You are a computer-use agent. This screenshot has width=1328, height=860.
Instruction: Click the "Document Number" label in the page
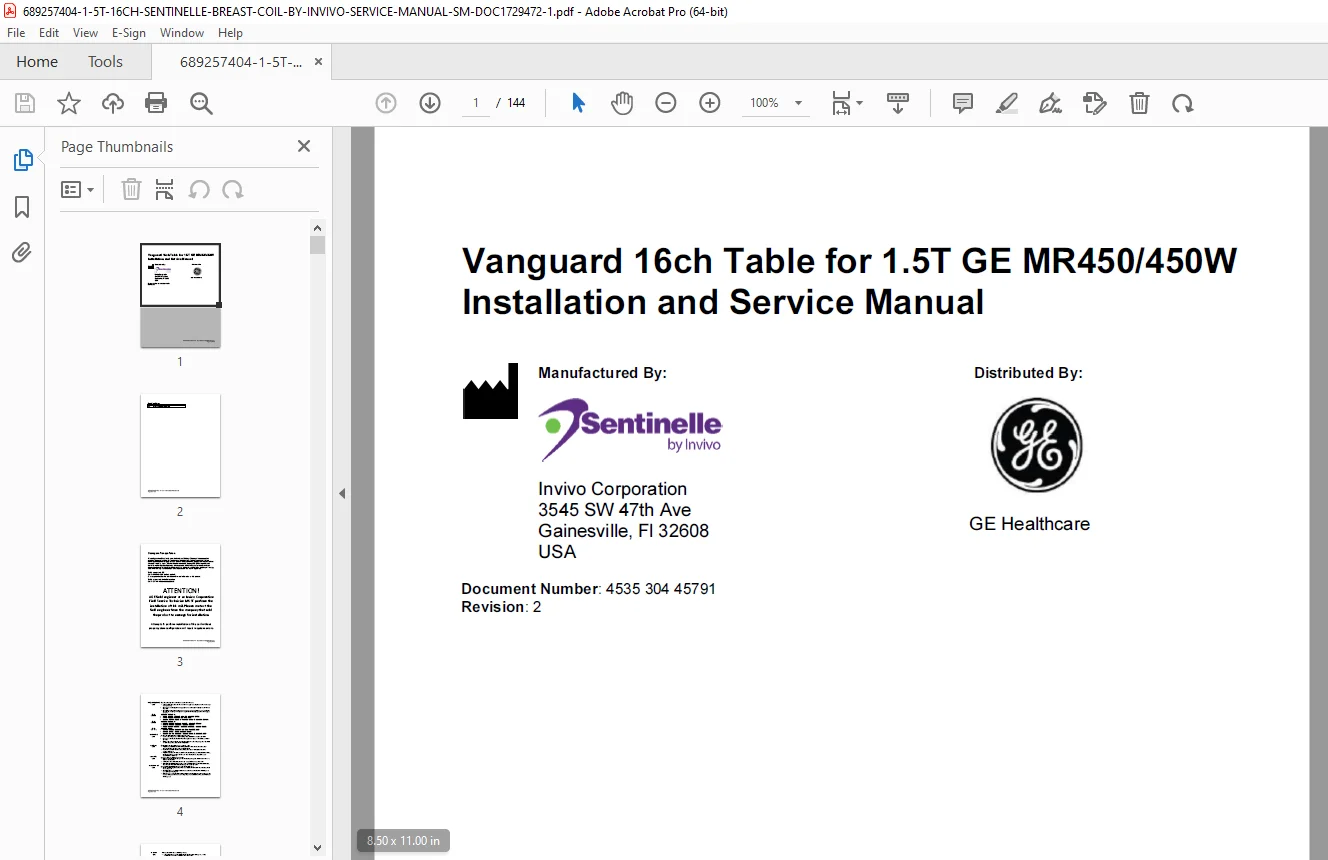[529, 589]
